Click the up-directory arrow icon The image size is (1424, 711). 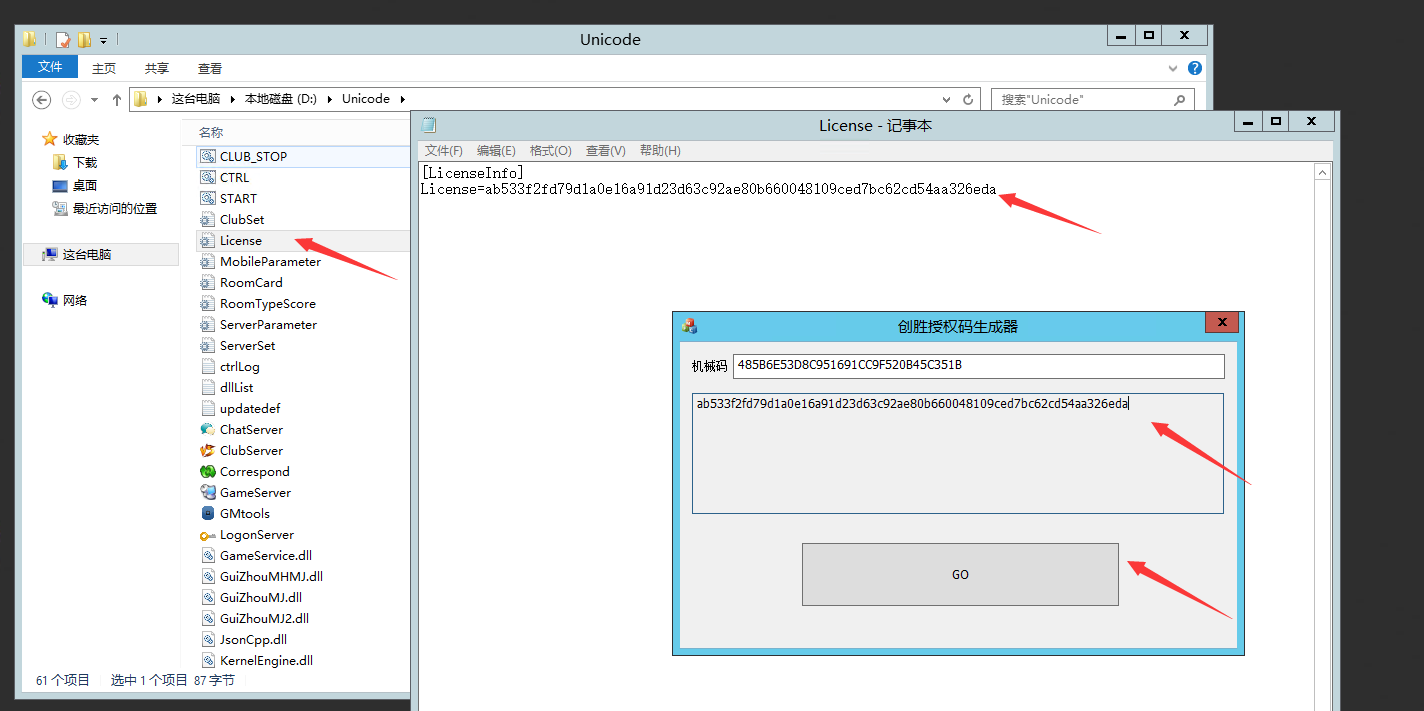coord(117,99)
